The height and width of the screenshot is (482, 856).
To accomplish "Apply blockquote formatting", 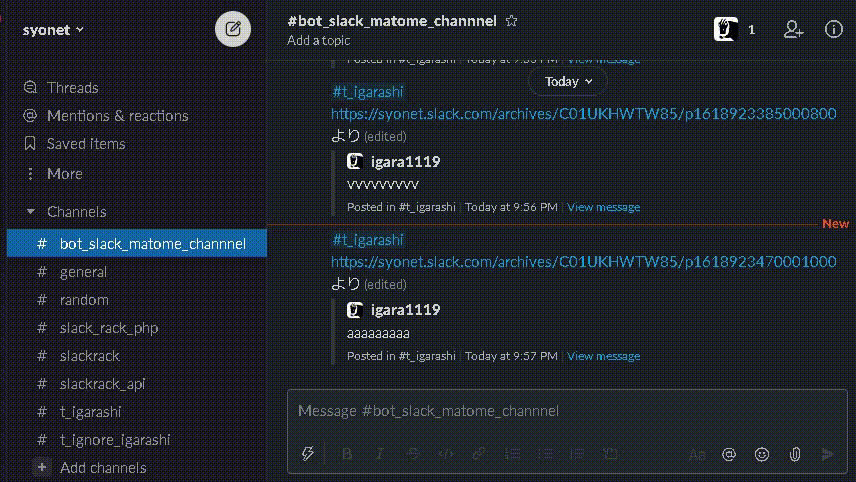I will click(x=577, y=454).
